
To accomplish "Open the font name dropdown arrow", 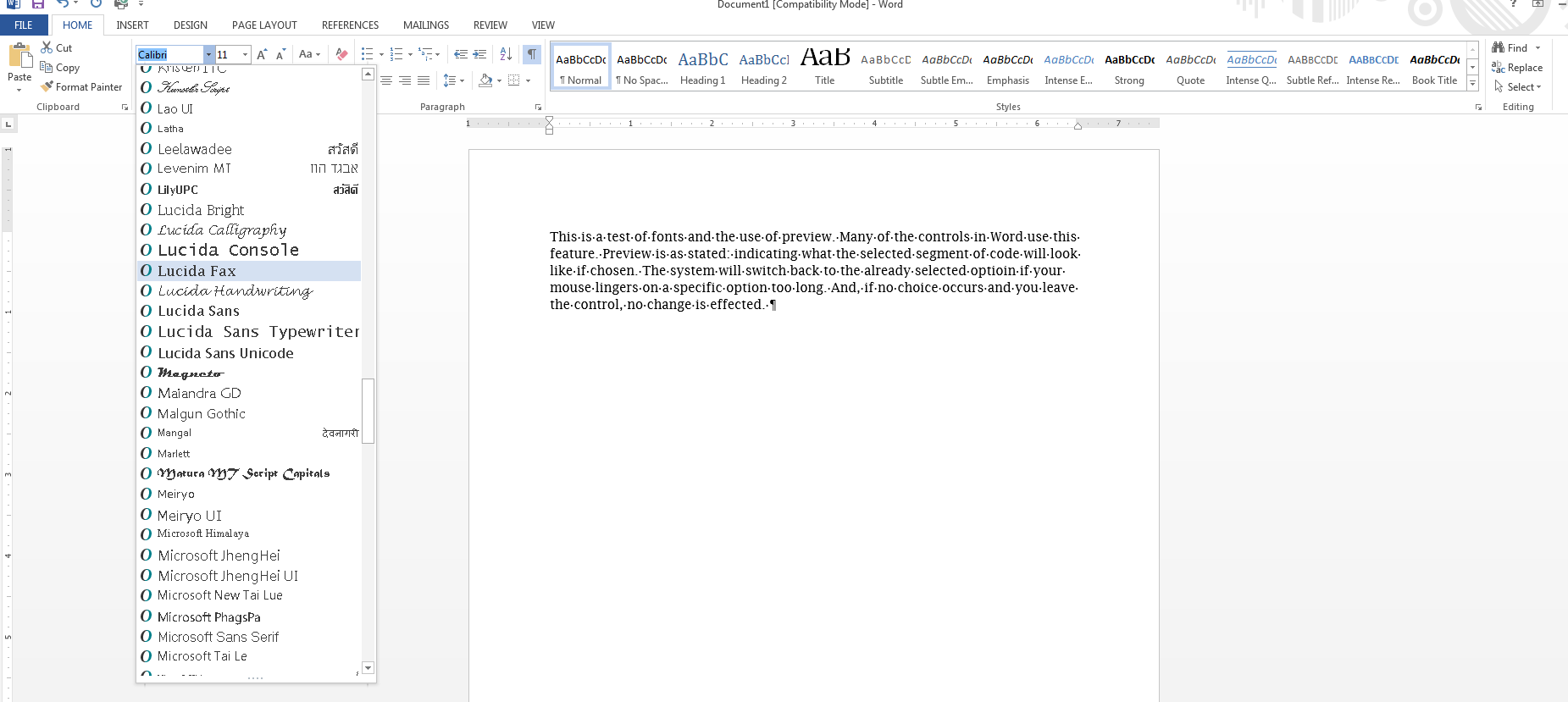I will 208,54.
